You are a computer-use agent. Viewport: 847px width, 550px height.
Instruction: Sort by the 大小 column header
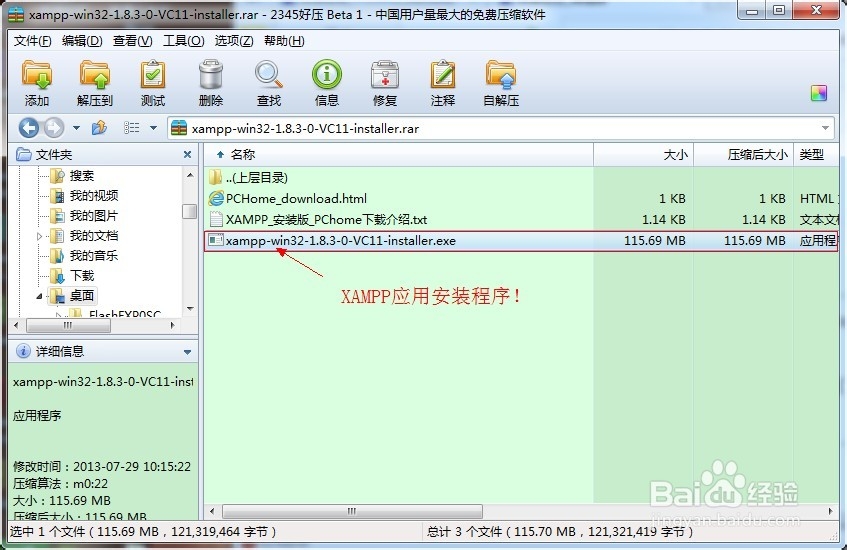click(643, 155)
